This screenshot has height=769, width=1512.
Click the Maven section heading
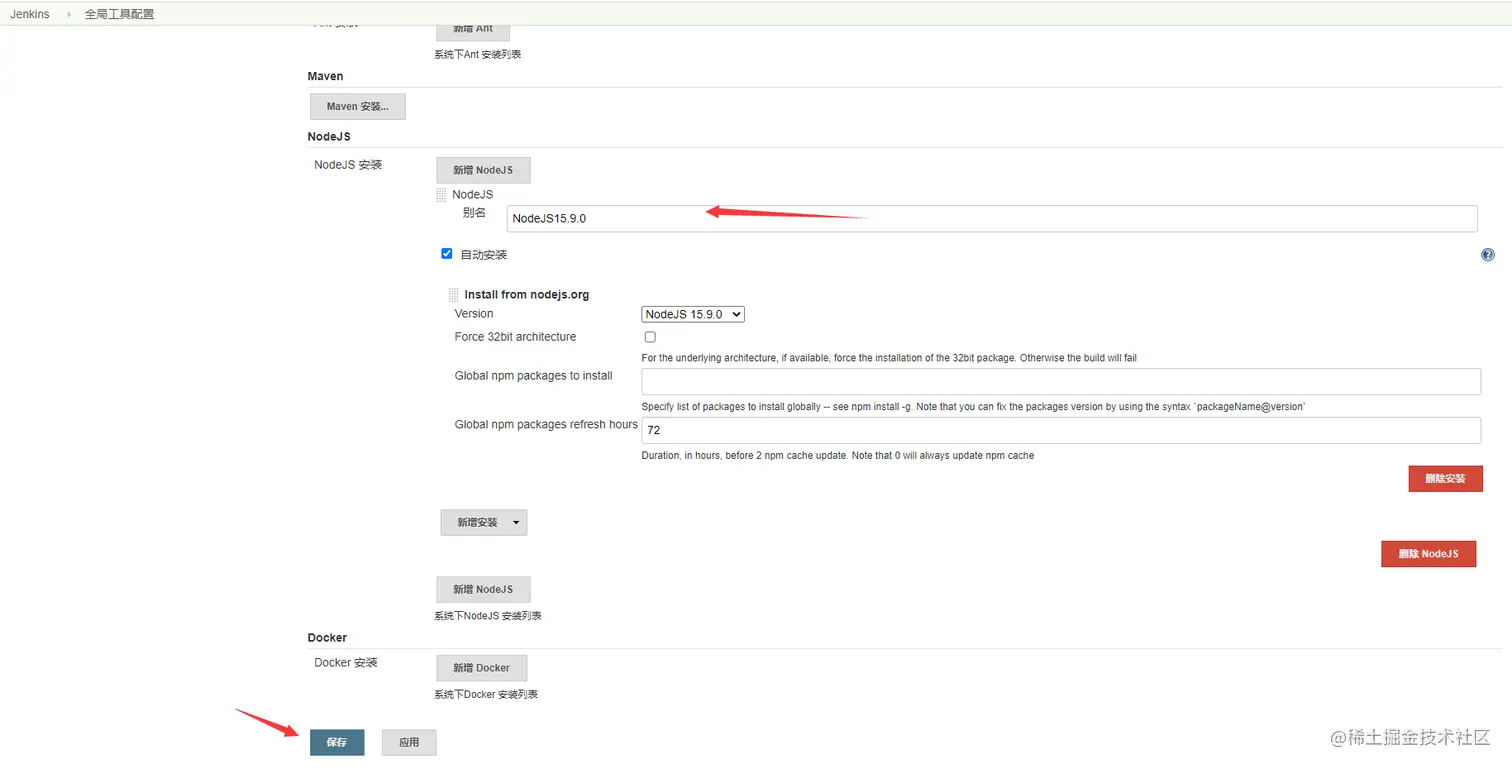coord(325,76)
